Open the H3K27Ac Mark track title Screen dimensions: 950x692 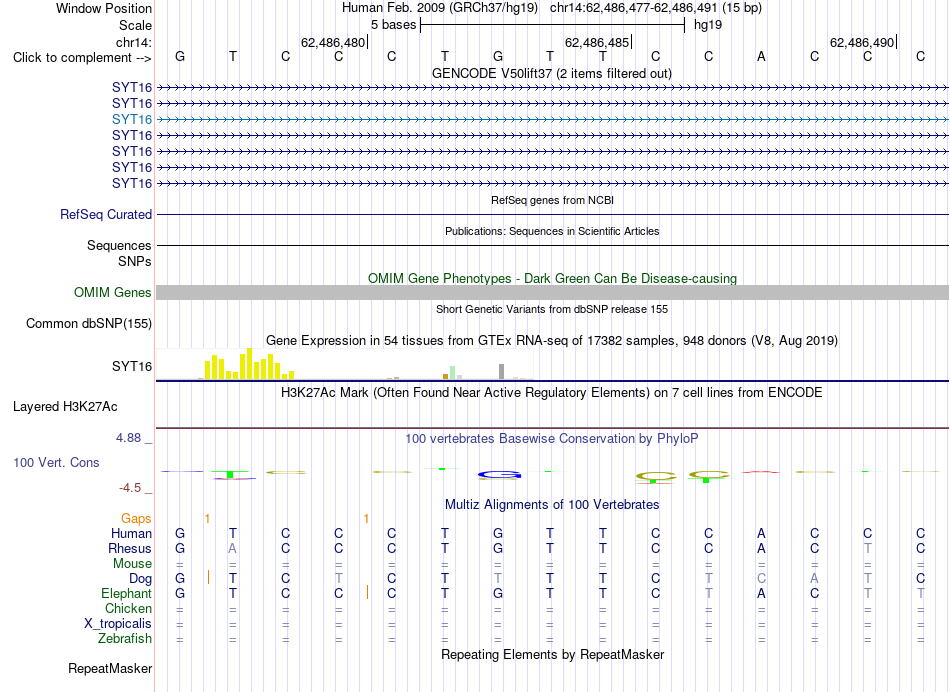point(552,393)
